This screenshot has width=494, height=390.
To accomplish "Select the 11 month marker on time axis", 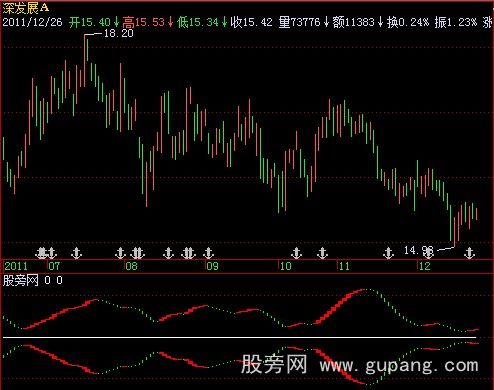I will coord(344,266).
